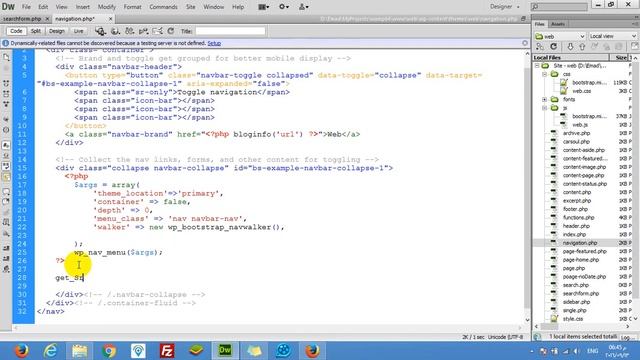Select the Files panel tab
Image resolution: width=640 pixels, height=360 pixels.
pos(540,24)
